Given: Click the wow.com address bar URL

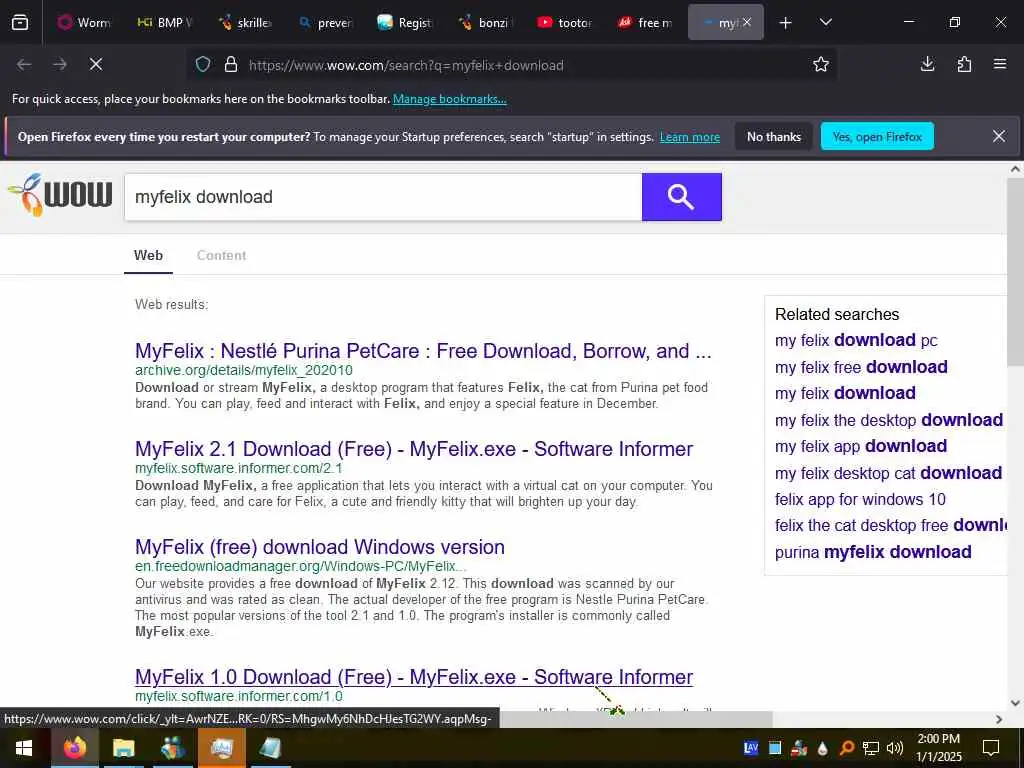Looking at the screenshot, I should [x=406, y=65].
